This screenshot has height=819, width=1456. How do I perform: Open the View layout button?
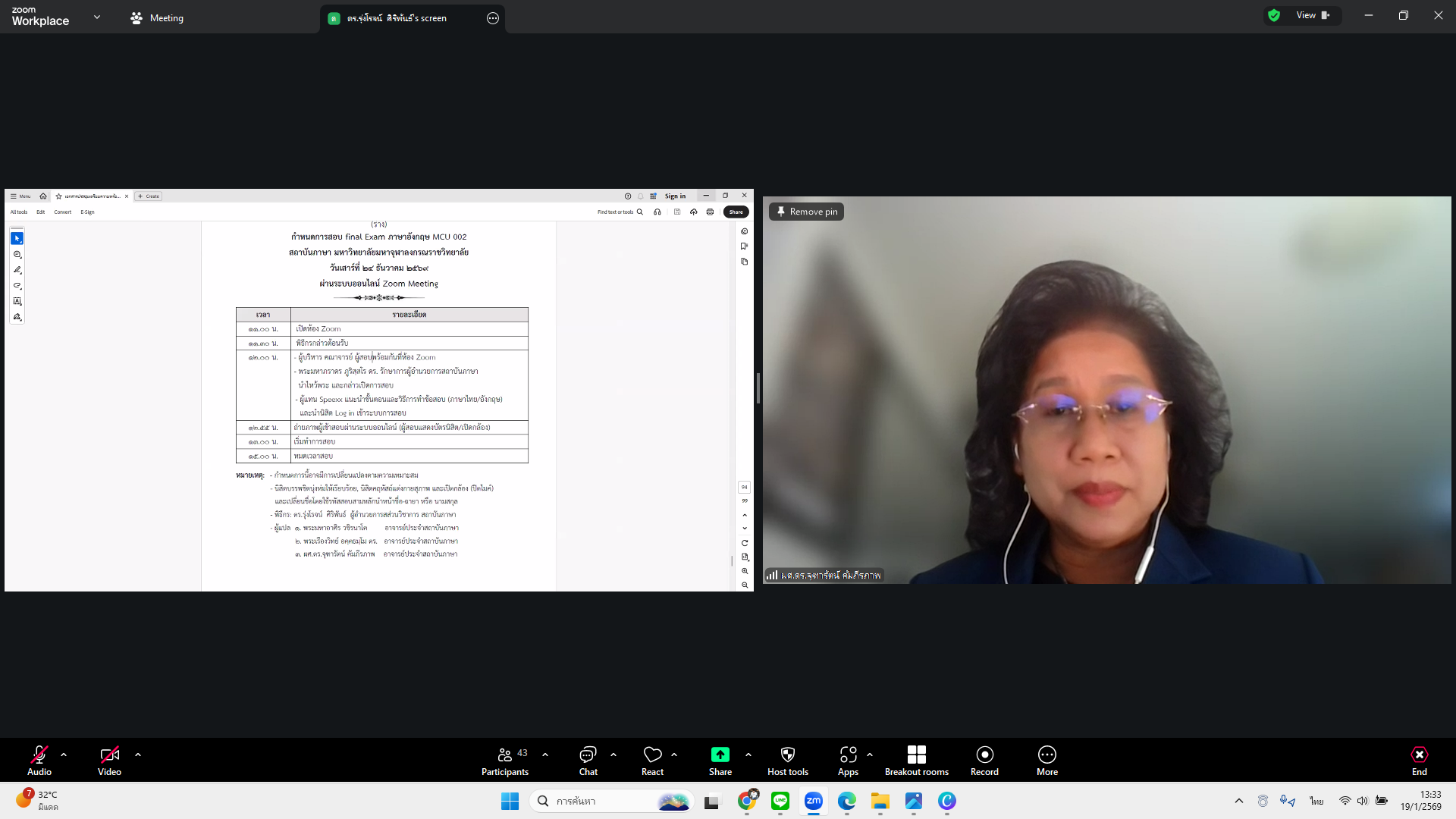click(x=1313, y=15)
